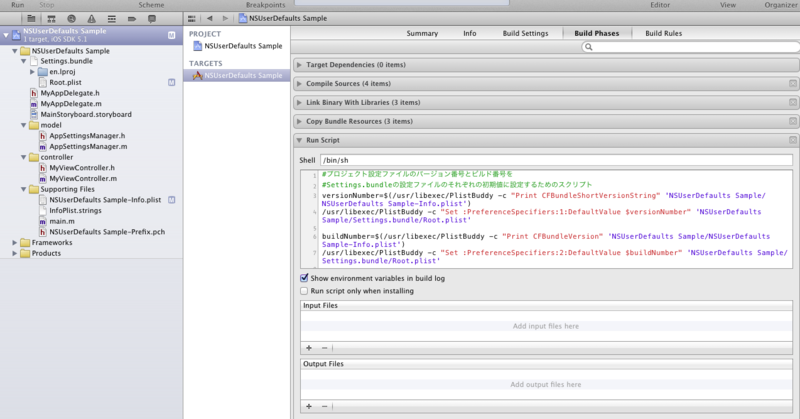
Task: Enable Run script only when installing
Action: (x=304, y=291)
